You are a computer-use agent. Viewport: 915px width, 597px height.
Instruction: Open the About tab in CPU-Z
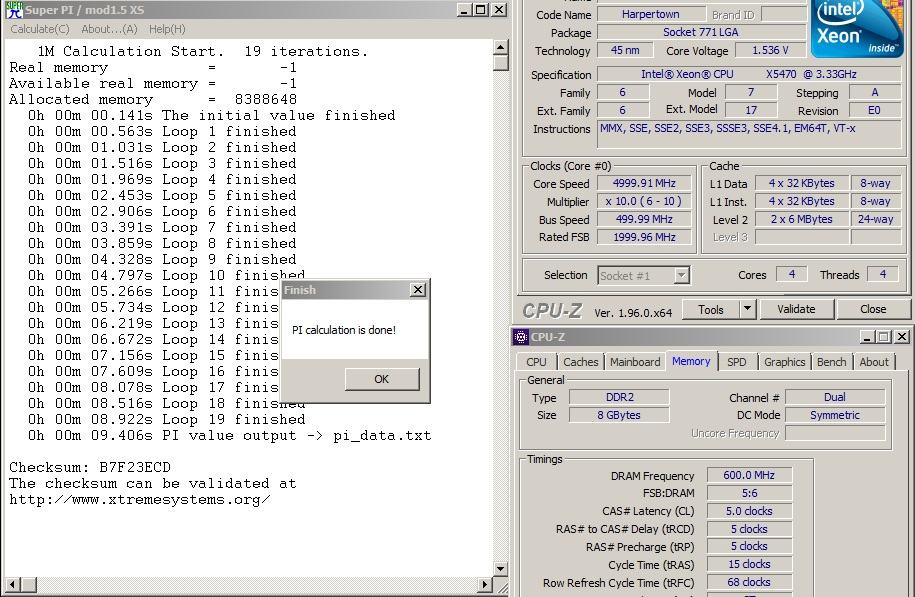pos(874,362)
